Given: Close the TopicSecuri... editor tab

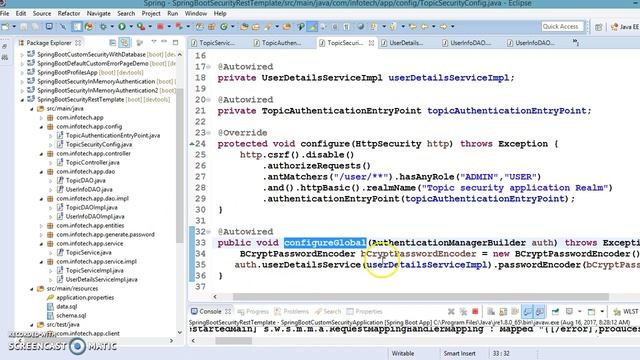Looking at the screenshot, I should (371, 42).
